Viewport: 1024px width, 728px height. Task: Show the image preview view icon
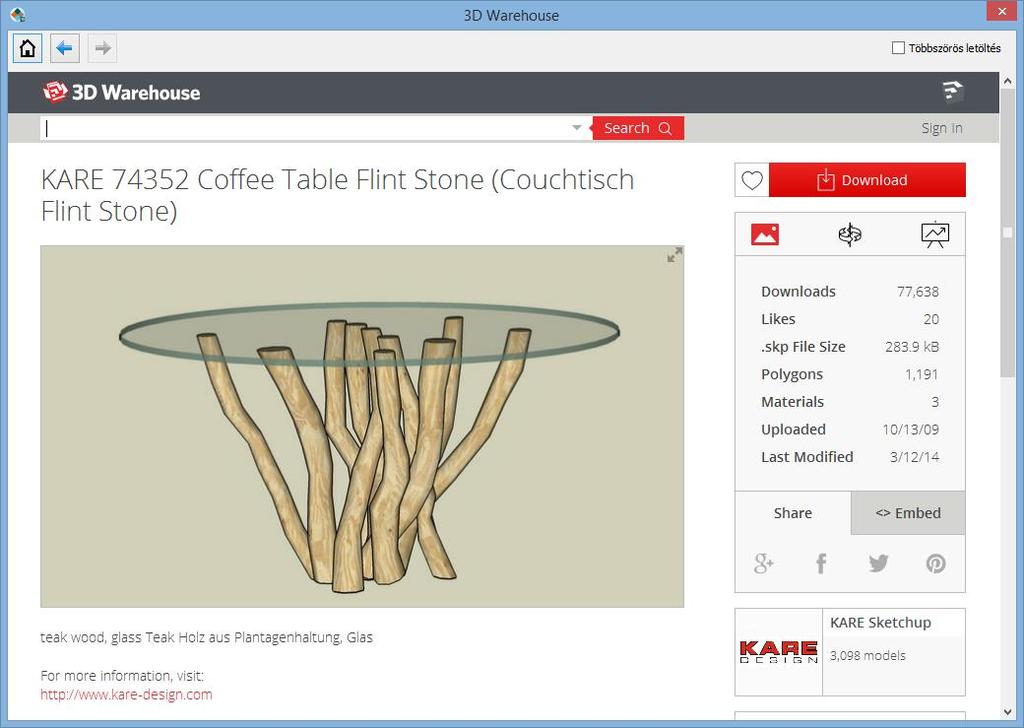coord(765,234)
